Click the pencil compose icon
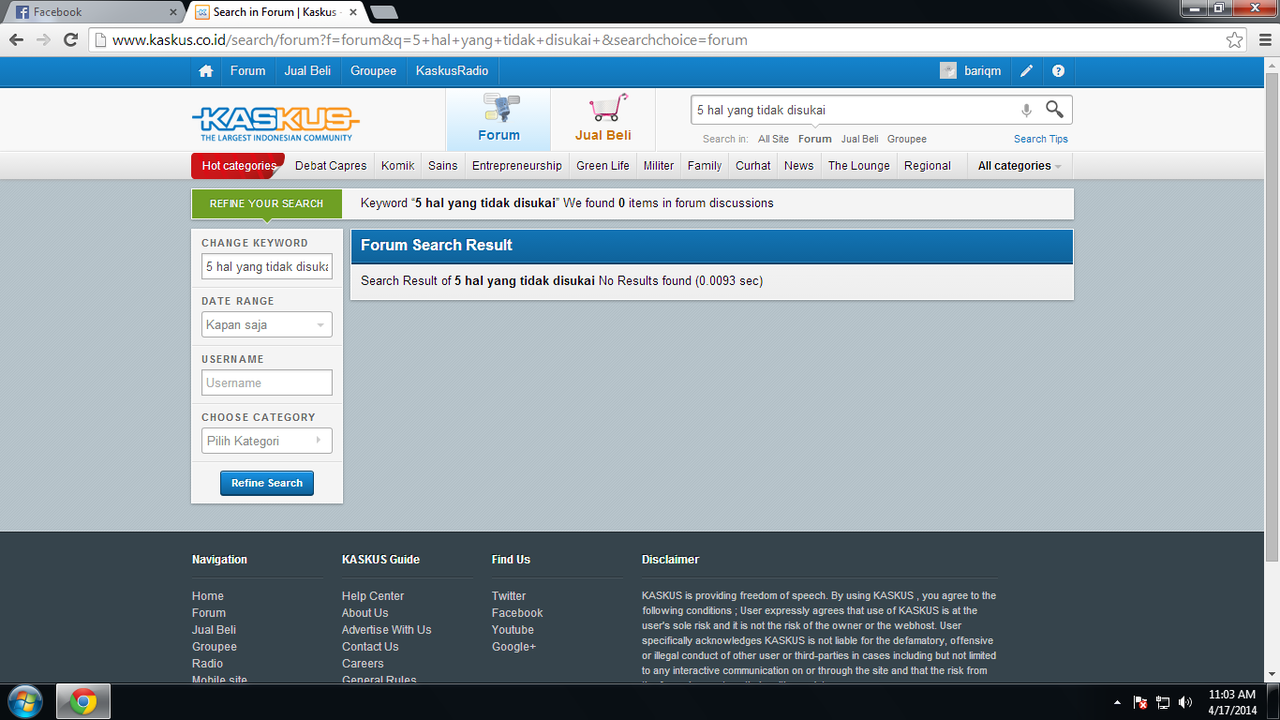 coord(1026,71)
